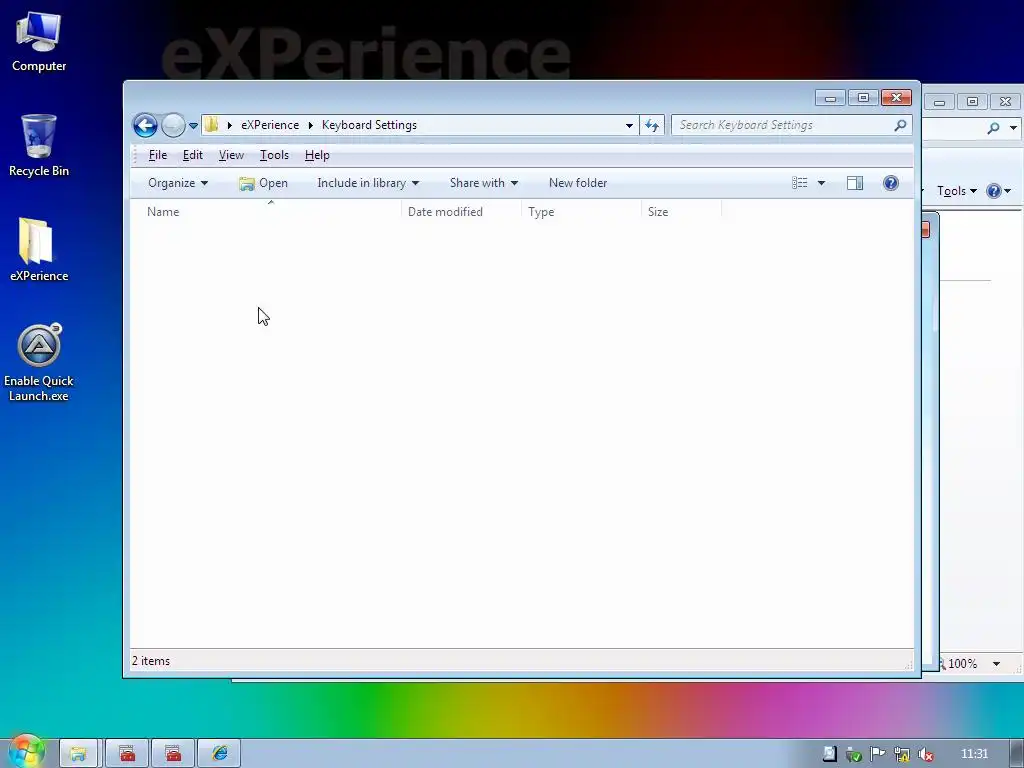The image size is (1024, 768).
Task: Click the second red toolbox taskbar button
Action: pyautogui.click(x=173, y=754)
